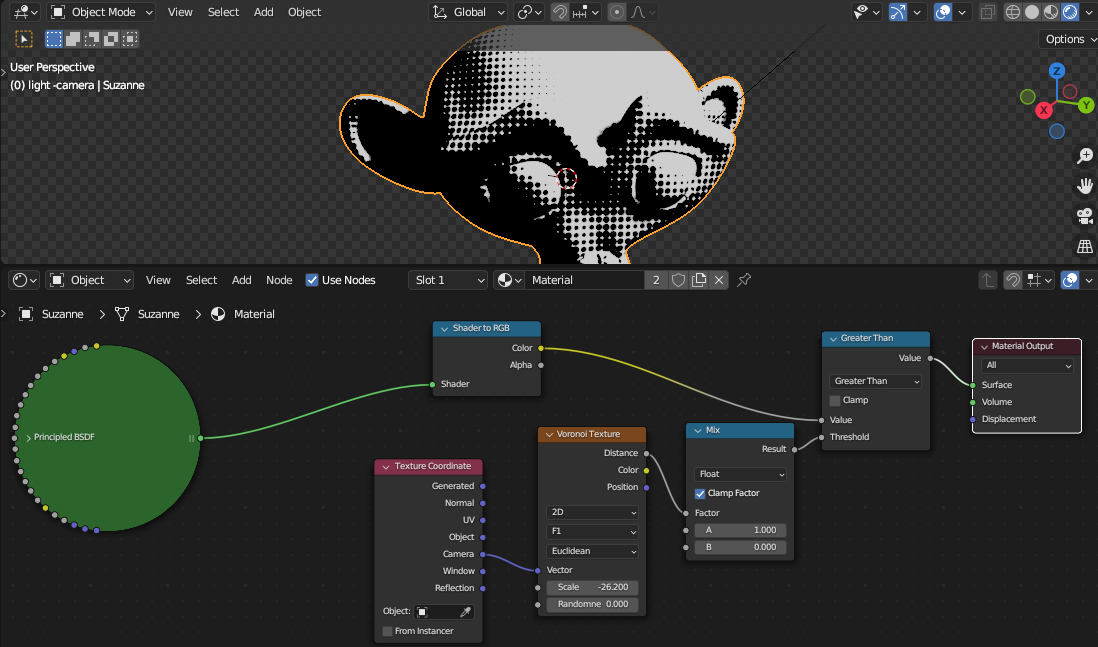The height and width of the screenshot is (647, 1098).
Task: Open object visibility and selectability options
Action: 866,12
